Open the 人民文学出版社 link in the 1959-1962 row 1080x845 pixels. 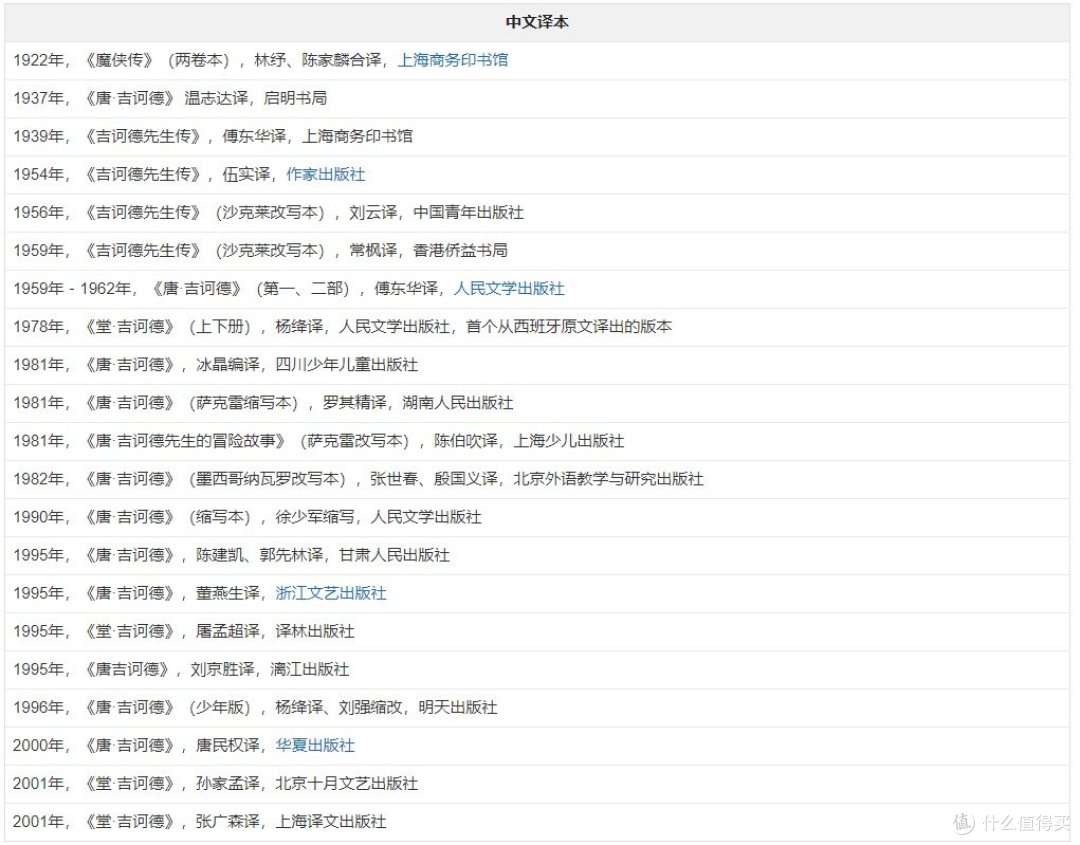(509, 289)
